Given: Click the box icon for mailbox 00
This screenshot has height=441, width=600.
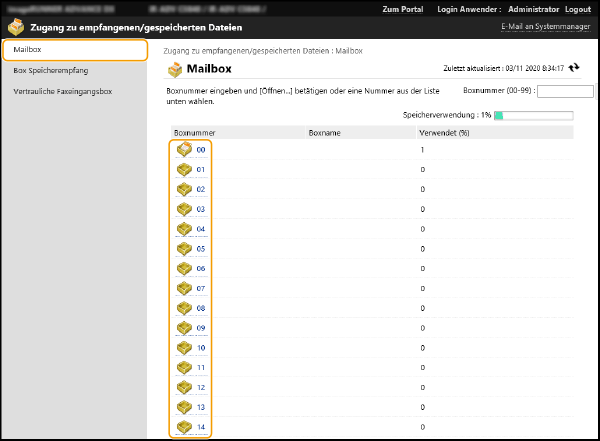Looking at the screenshot, I should tap(184, 149).
